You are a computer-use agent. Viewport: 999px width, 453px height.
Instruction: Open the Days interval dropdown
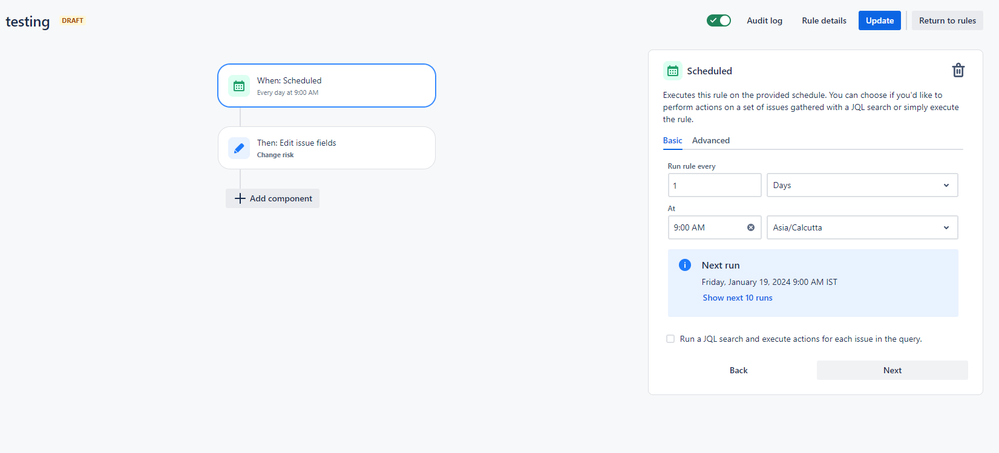click(x=862, y=185)
